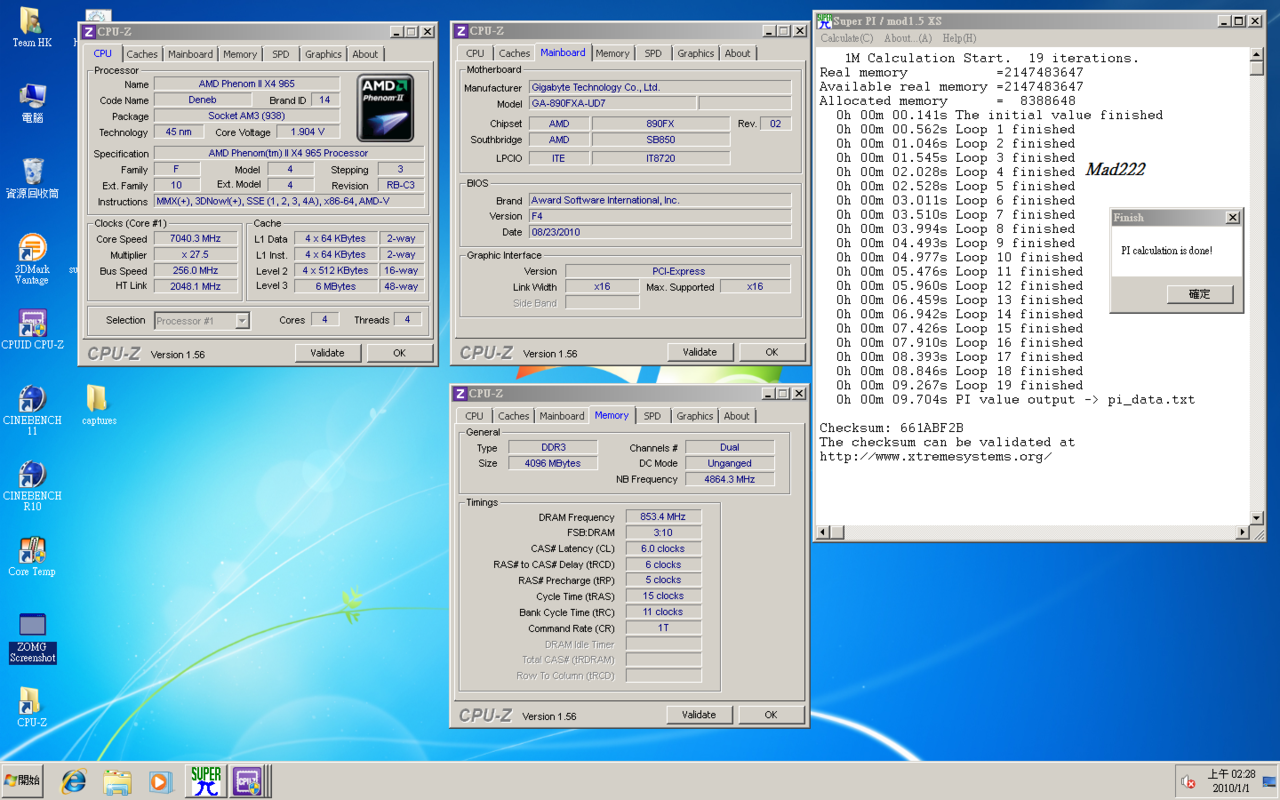Click the Core Voltage value 1.904 V

307,132
